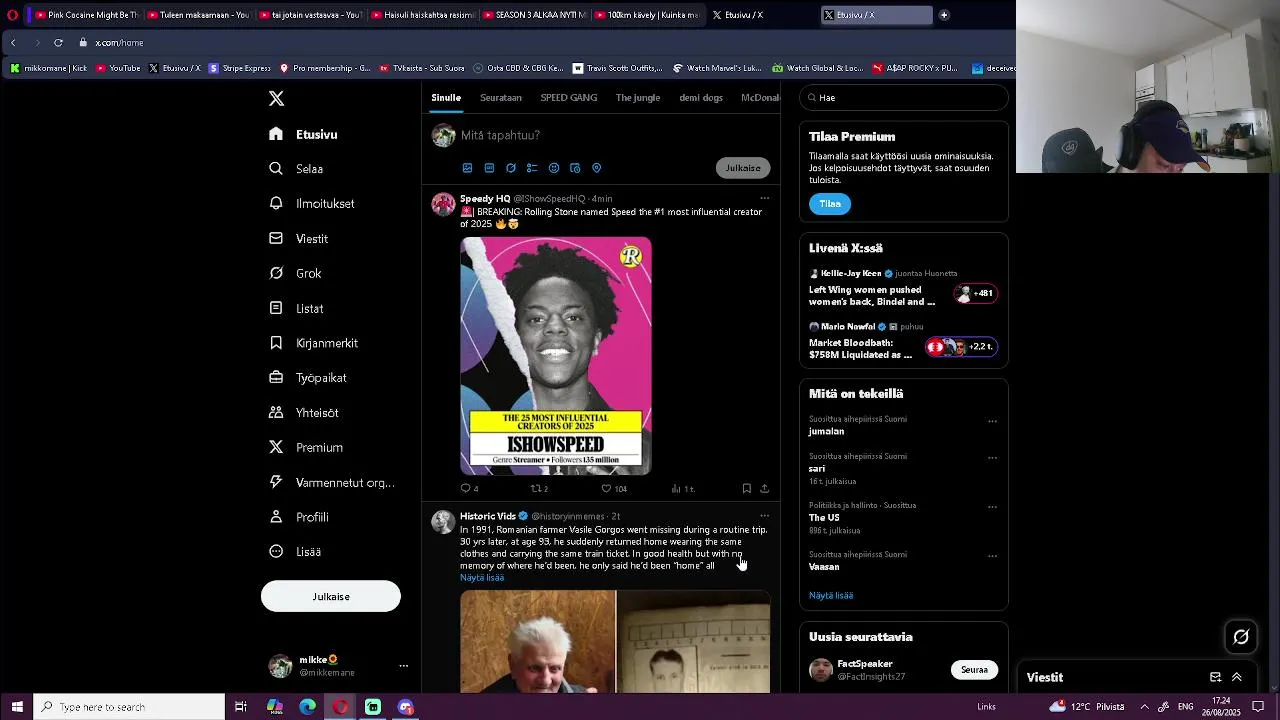Viewport: 1280px width, 720px height.
Task: Open Ilmoitukset notifications
Action: pyautogui.click(x=312, y=203)
